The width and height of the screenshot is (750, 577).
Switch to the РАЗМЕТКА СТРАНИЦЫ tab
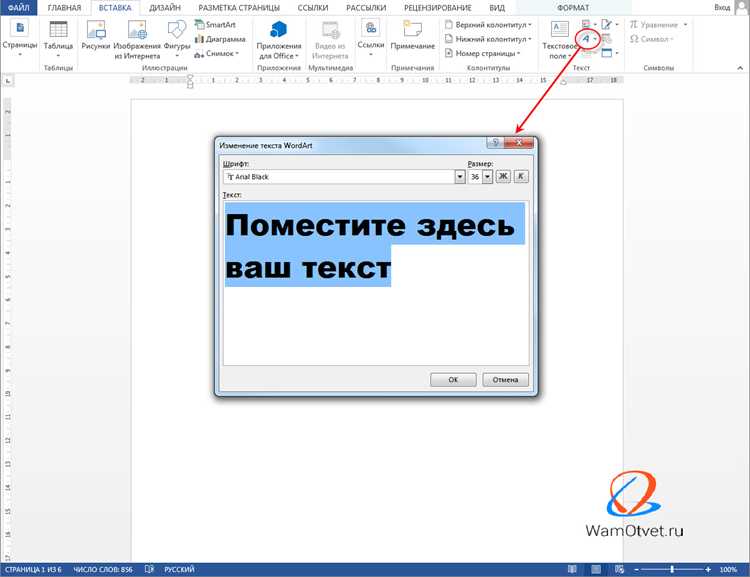[x=239, y=8]
